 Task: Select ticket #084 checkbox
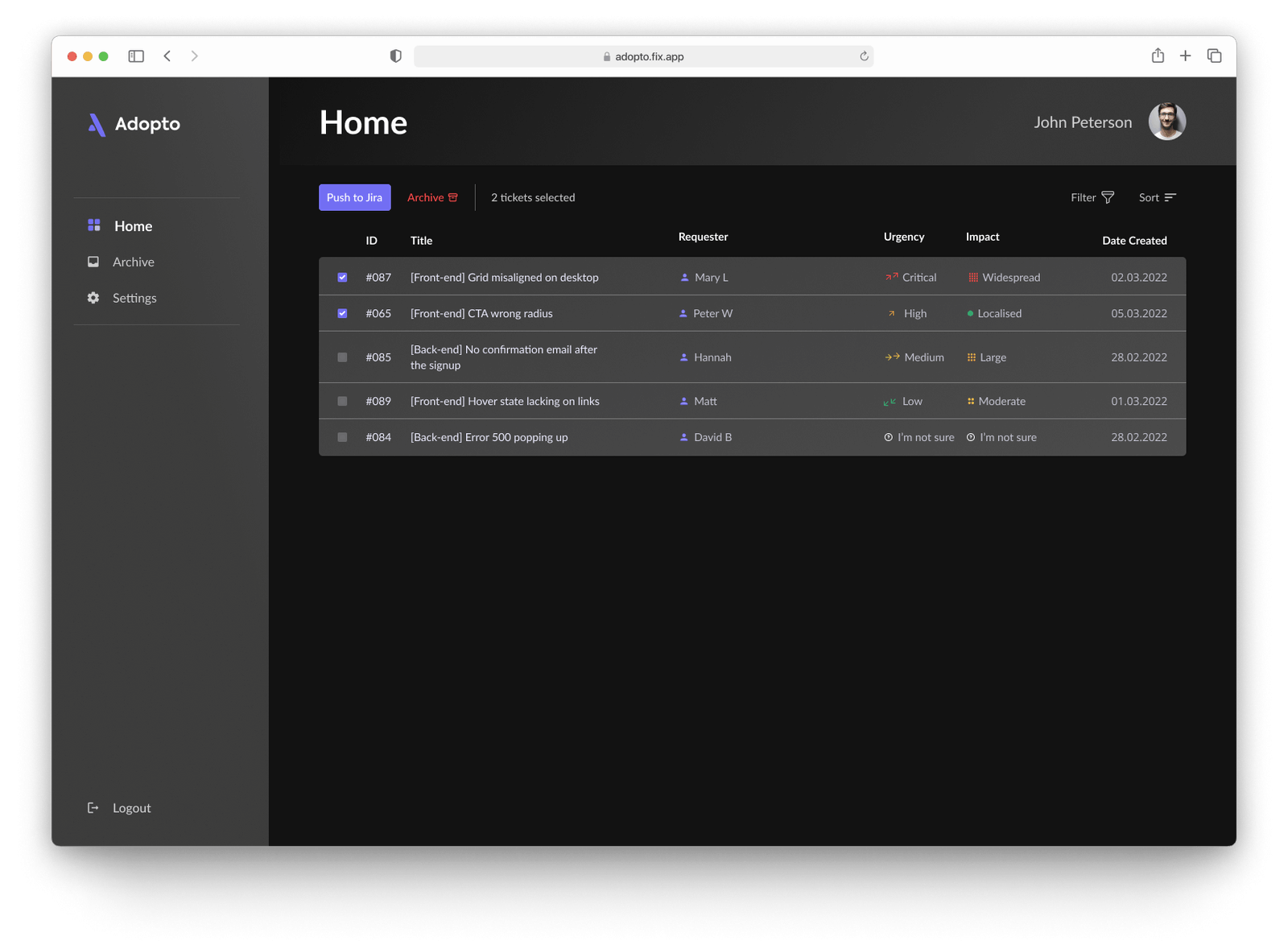(x=342, y=437)
